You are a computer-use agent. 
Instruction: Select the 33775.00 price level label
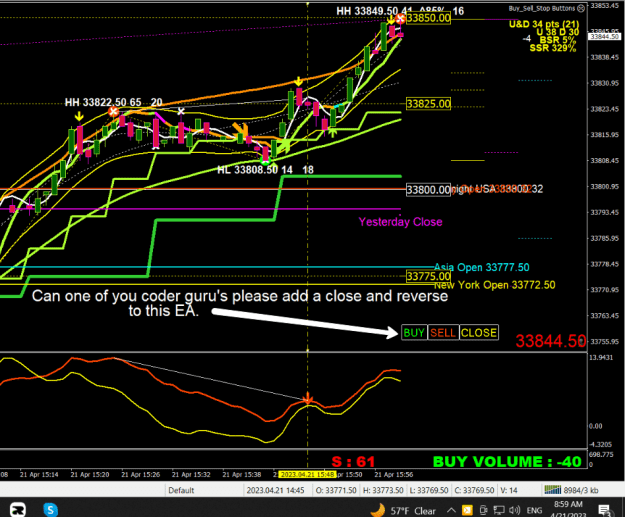428,276
